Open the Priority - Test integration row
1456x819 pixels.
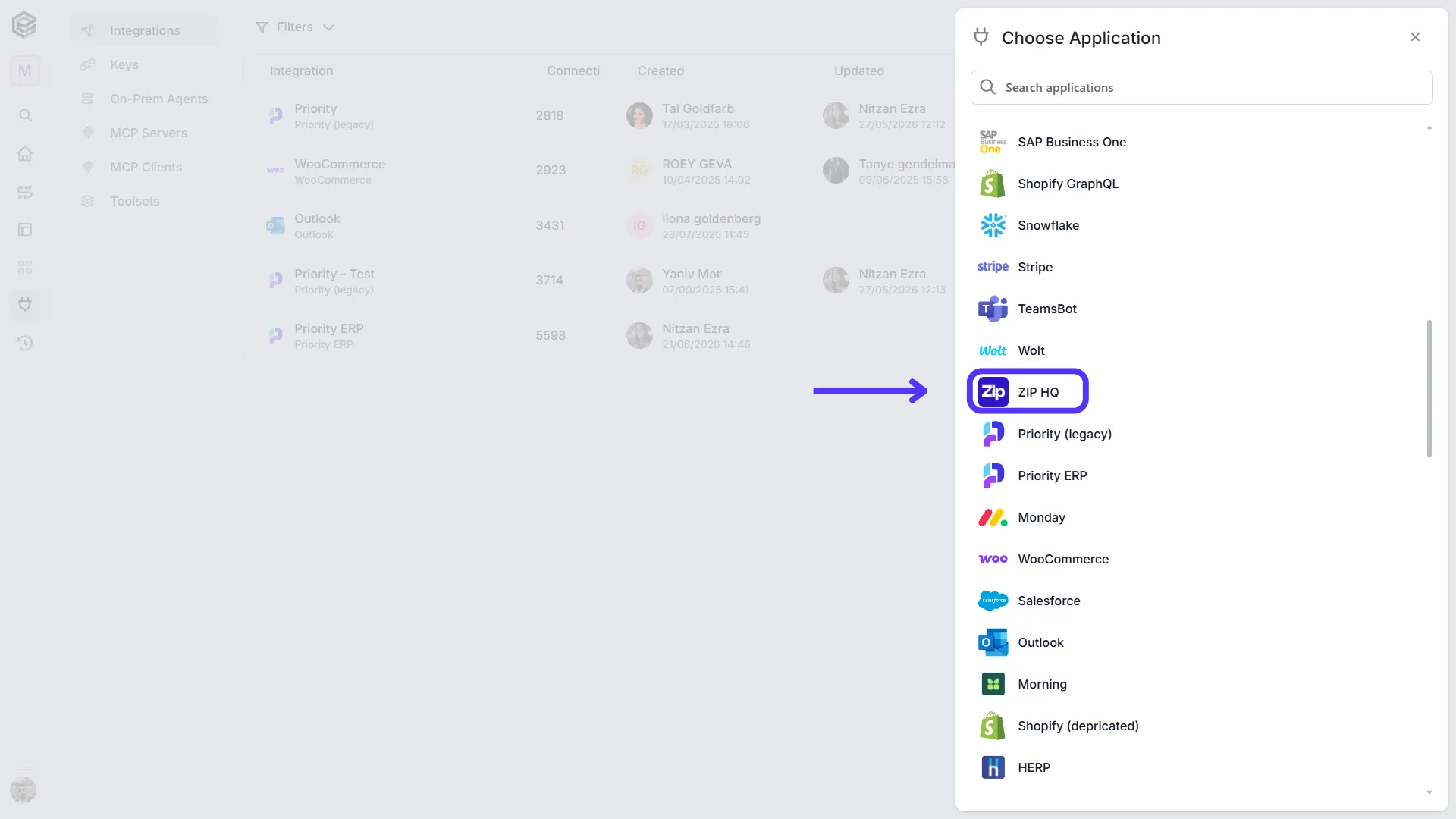599,281
